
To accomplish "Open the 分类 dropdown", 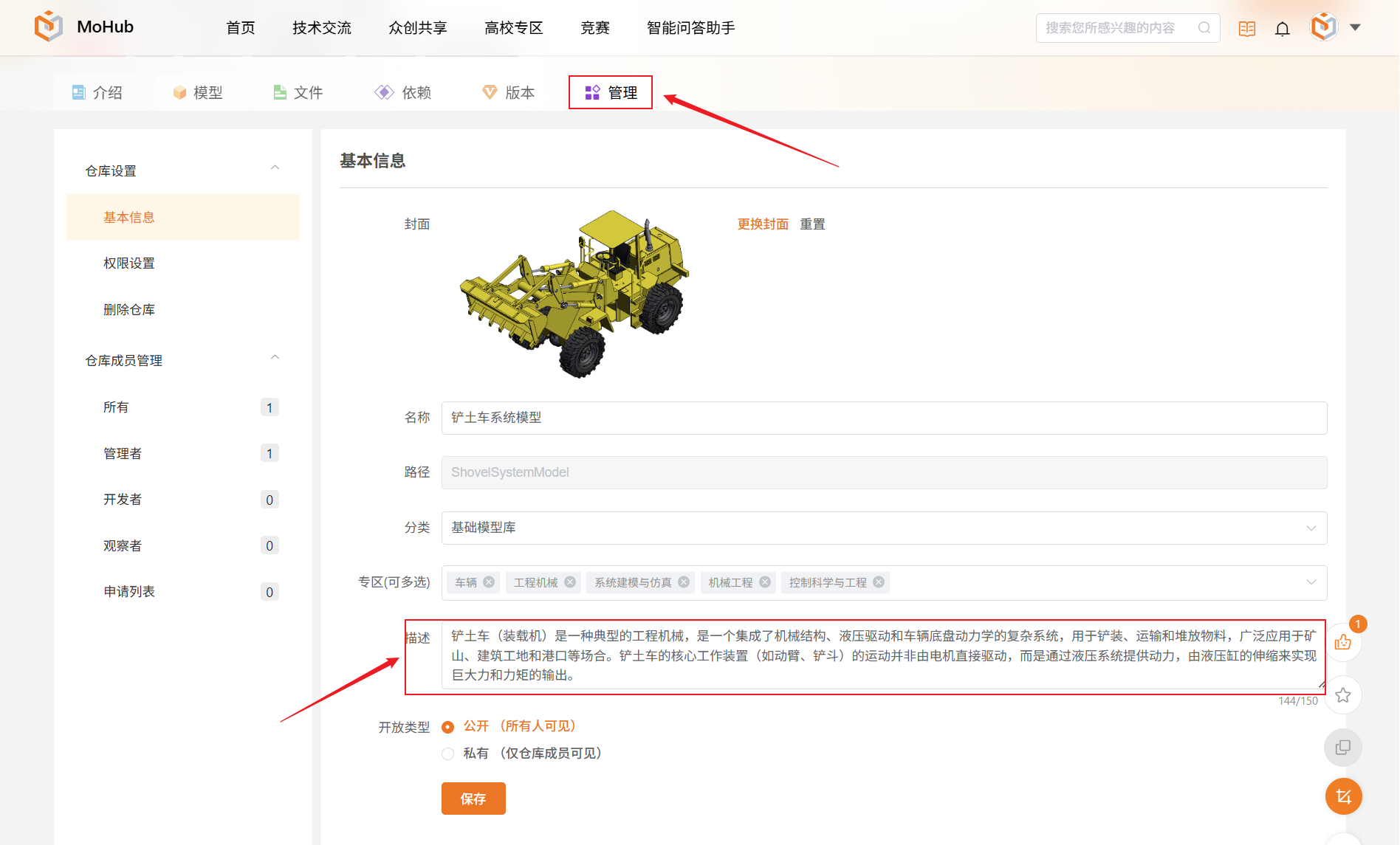I will [x=884, y=528].
